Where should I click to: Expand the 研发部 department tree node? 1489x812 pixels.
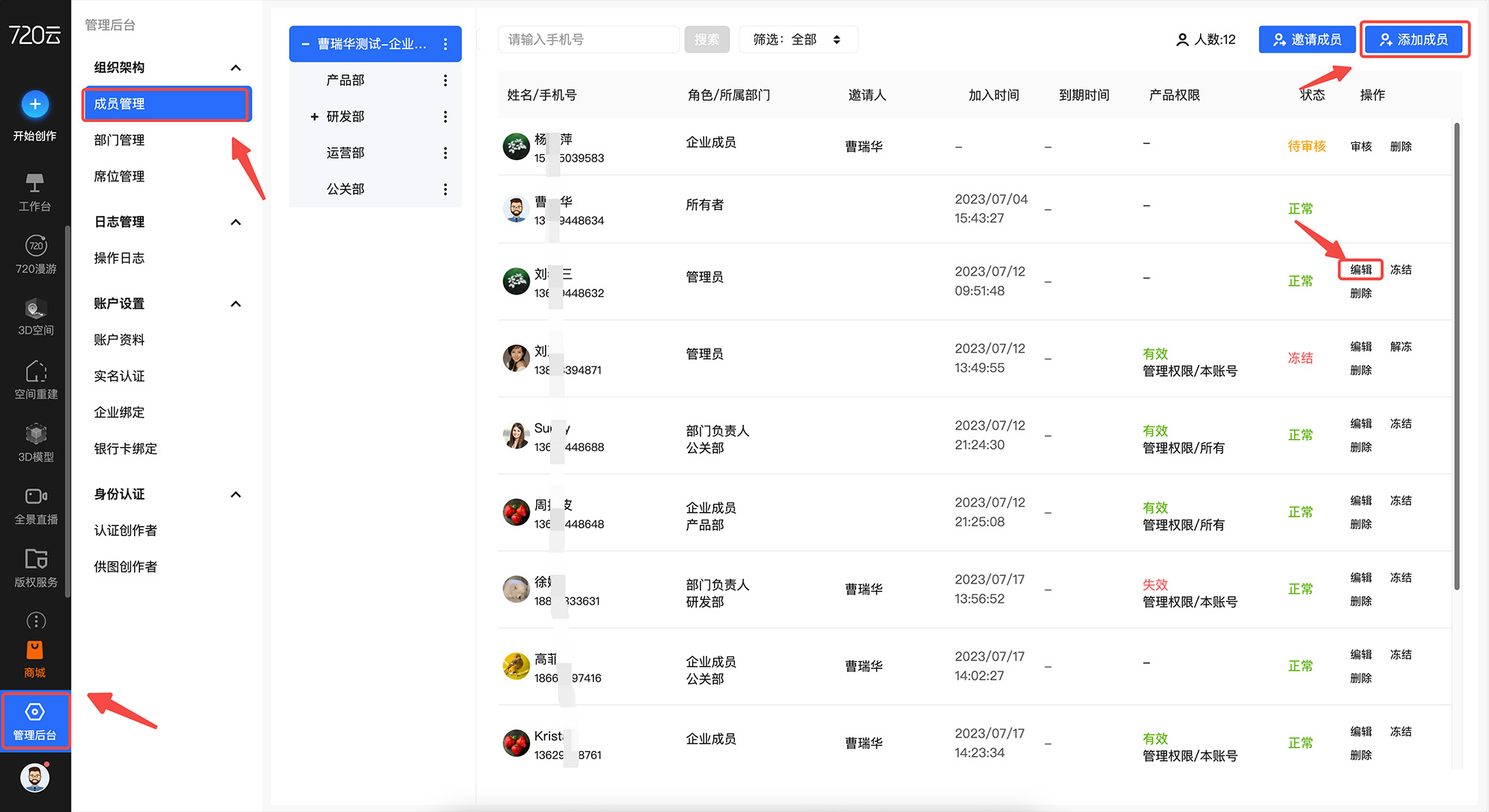point(314,117)
